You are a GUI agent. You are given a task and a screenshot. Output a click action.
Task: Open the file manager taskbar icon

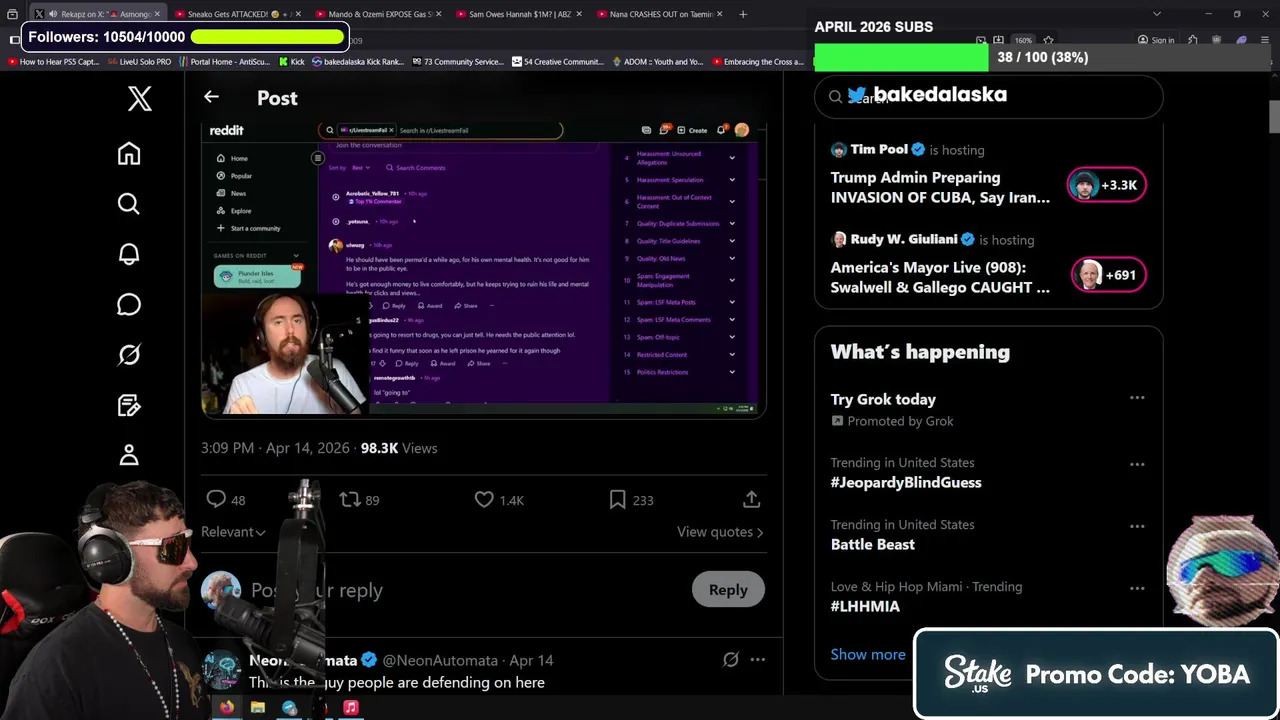[258, 707]
